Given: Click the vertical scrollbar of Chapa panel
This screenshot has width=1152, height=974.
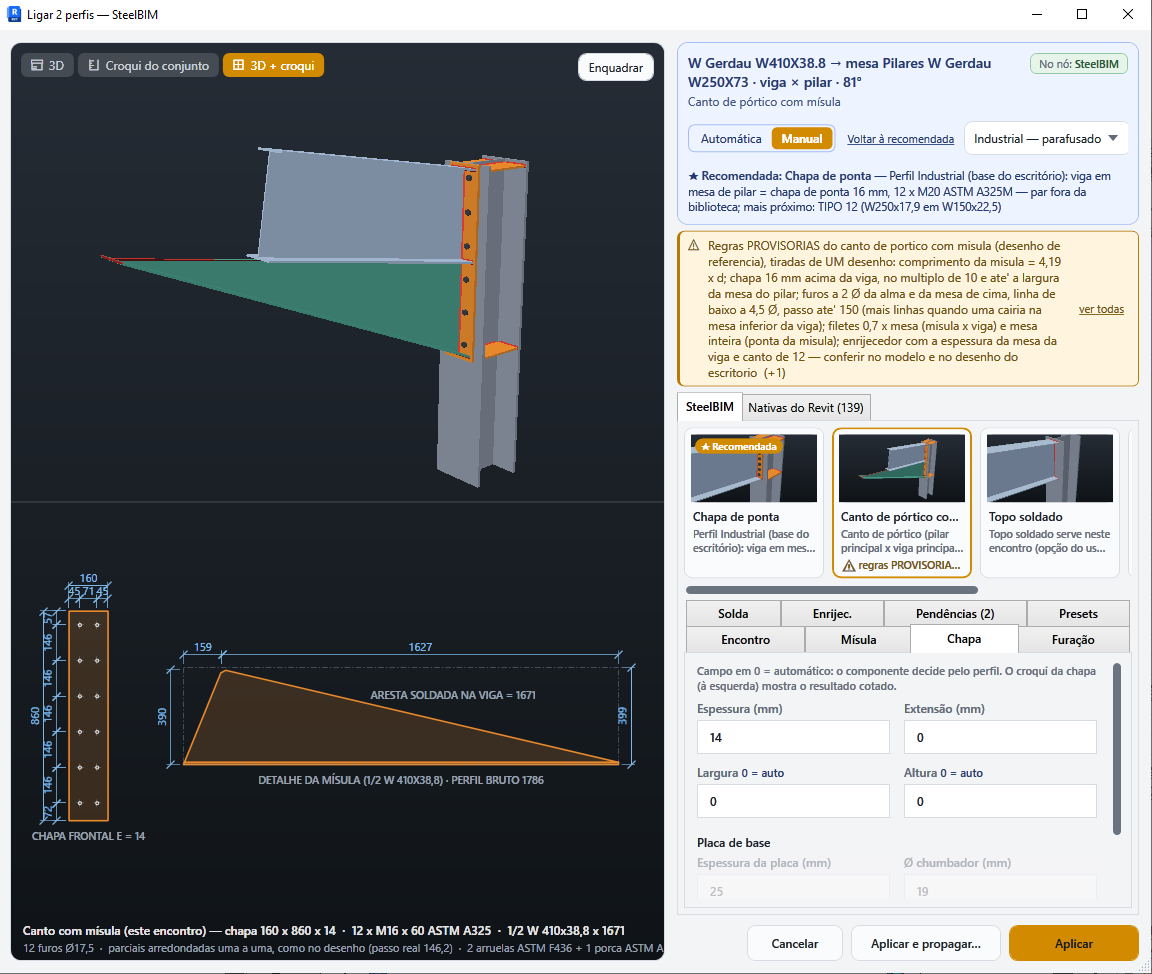Looking at the screenshot, I should 1117,749.
